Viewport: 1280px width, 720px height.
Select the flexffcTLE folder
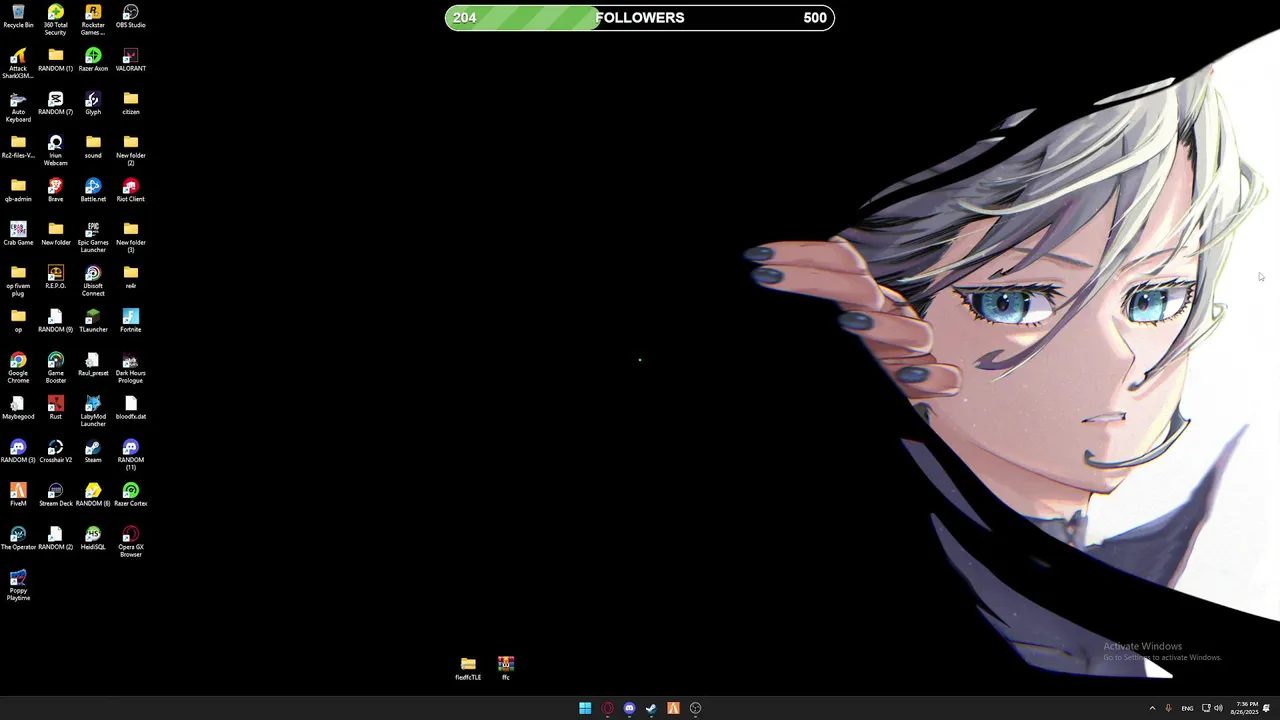tap(468, 669)
